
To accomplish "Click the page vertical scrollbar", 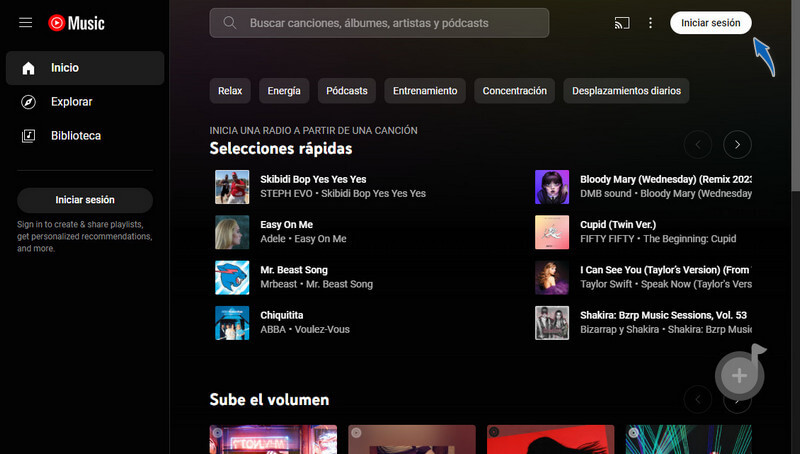I will pyautogui.click(x=795, y=95).
